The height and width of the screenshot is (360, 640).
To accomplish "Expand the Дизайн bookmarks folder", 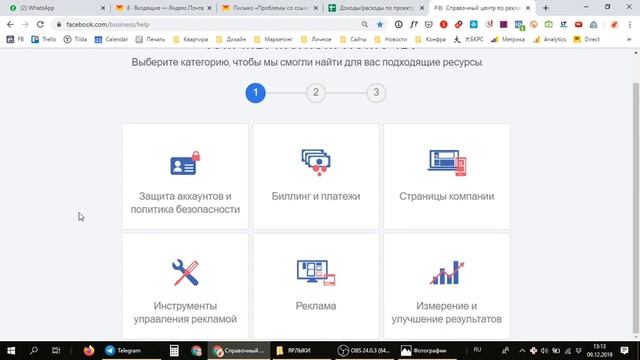I will coord(231,40).
